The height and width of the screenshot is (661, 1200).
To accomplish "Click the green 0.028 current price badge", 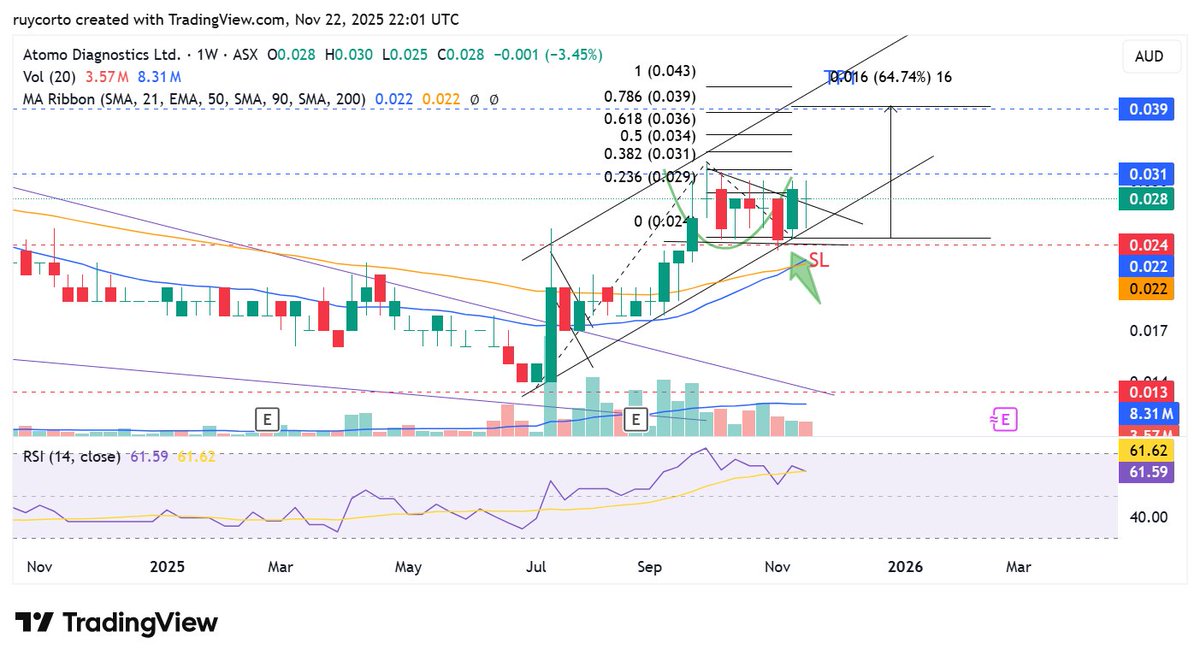I will [1147, 199].
